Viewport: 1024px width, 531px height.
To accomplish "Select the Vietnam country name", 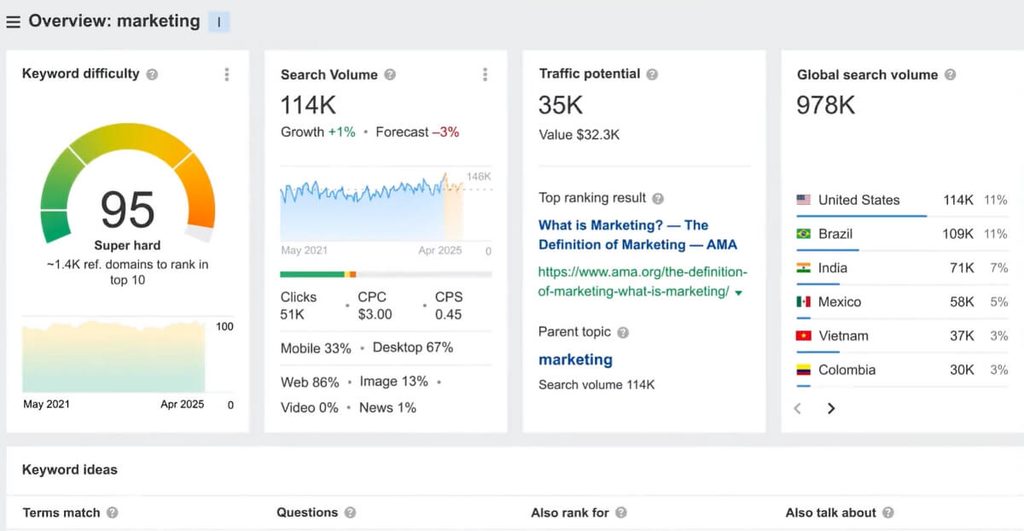I will point(843,336).
